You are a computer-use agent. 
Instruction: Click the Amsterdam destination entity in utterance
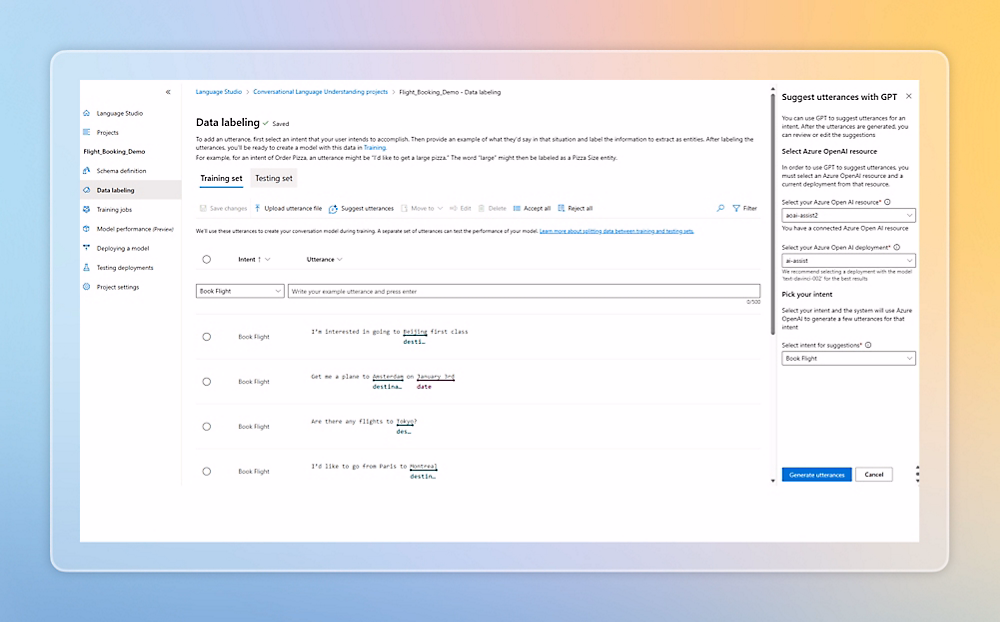point(388,376)
